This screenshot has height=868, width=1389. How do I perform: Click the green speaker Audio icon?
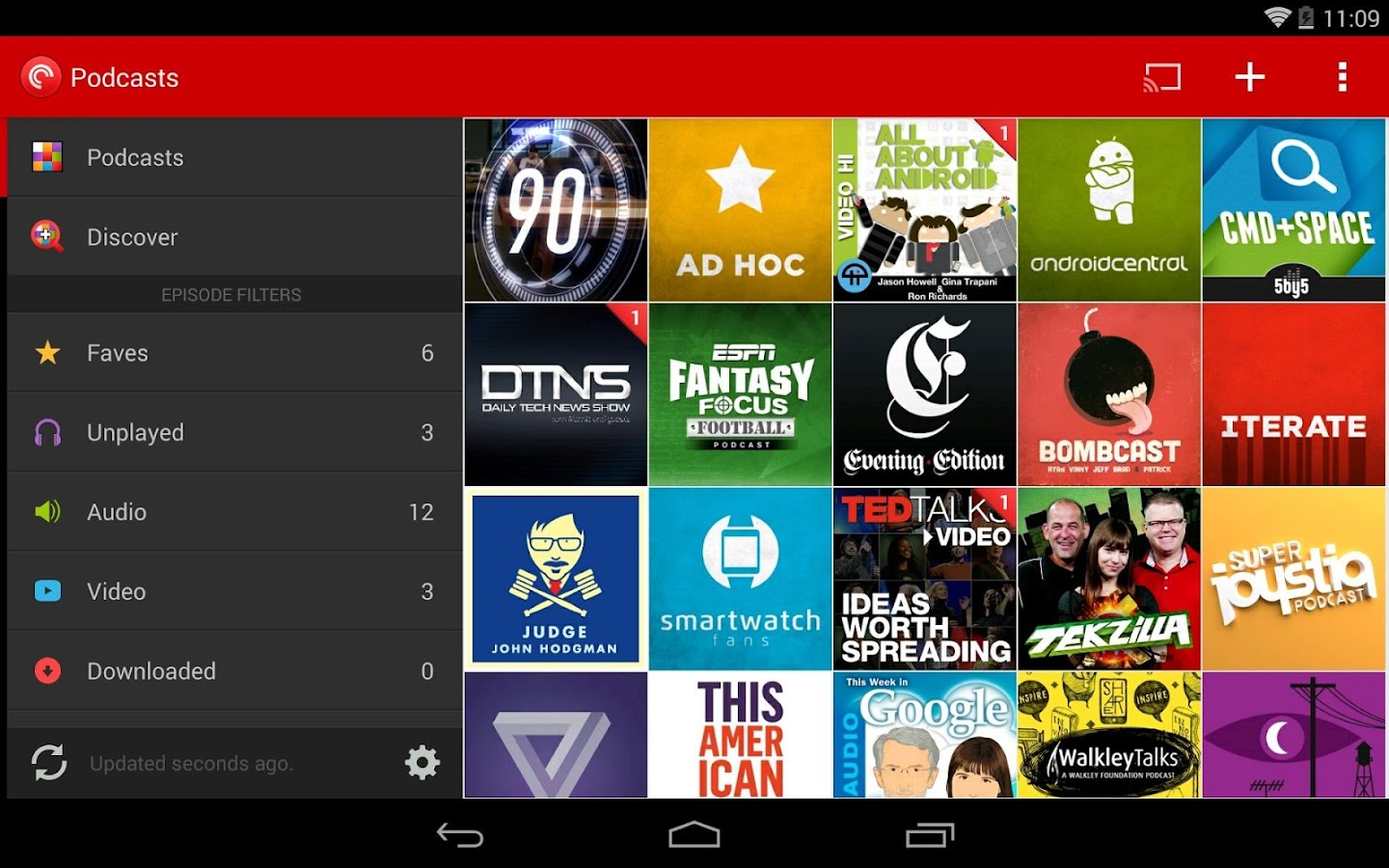[x=47, y=511]
